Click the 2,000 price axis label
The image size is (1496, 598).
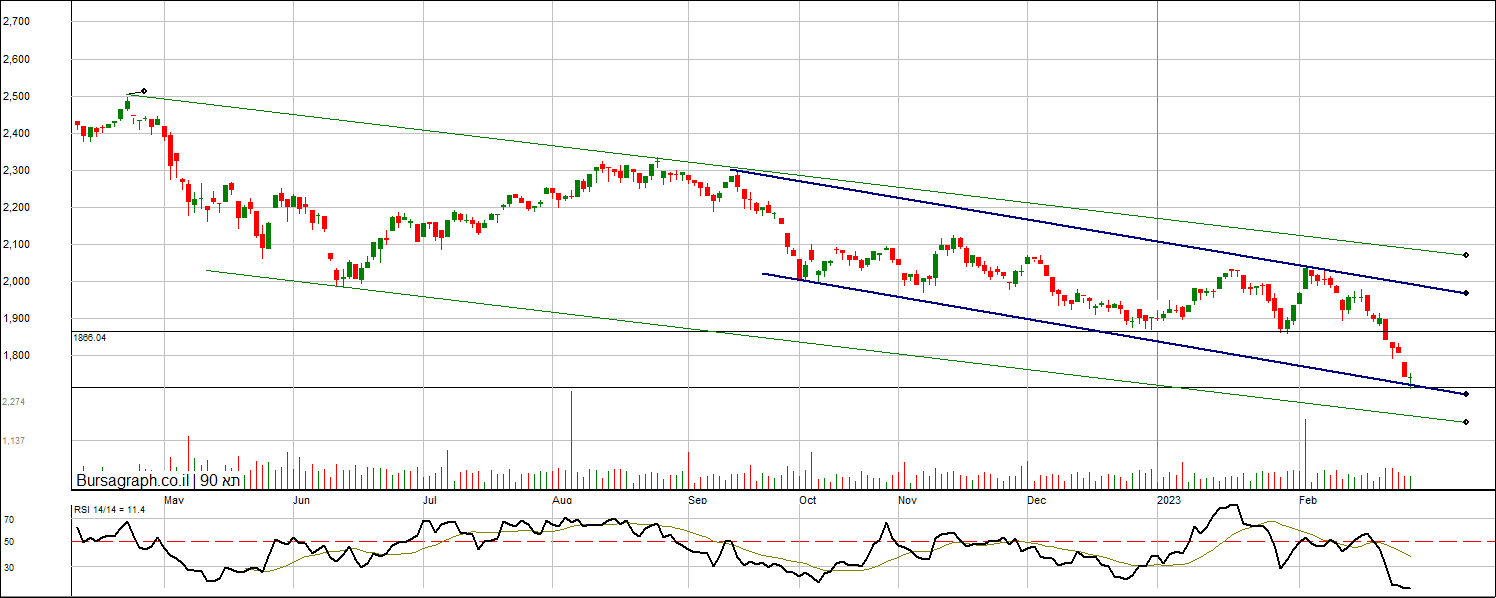tap(16, 281)
